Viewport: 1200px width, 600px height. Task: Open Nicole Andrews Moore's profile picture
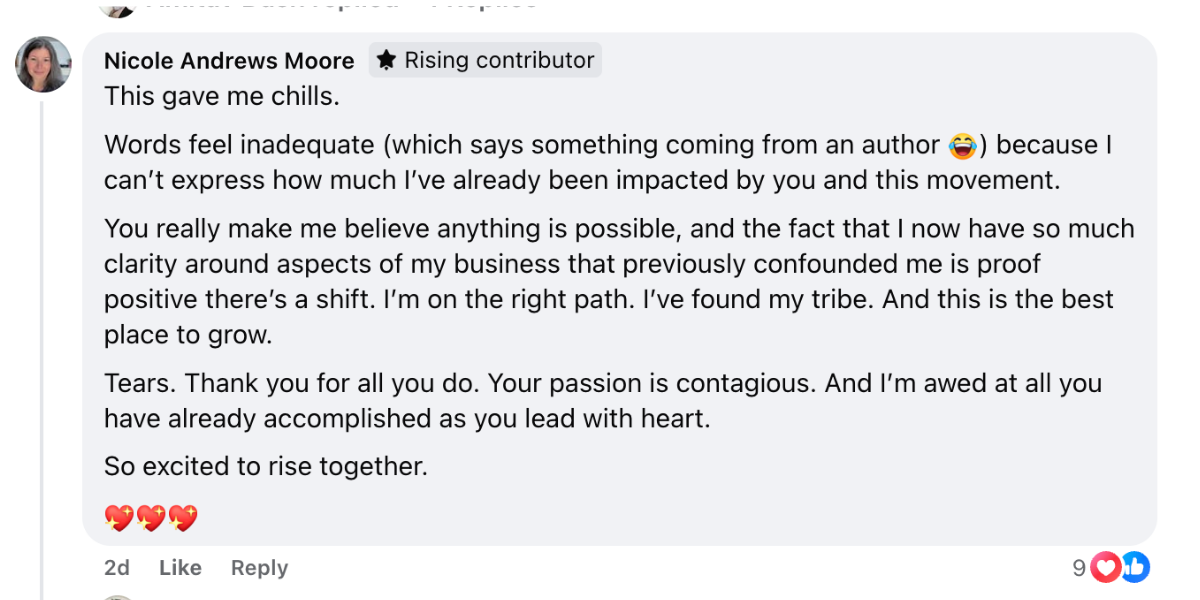(x=43, y=64)
